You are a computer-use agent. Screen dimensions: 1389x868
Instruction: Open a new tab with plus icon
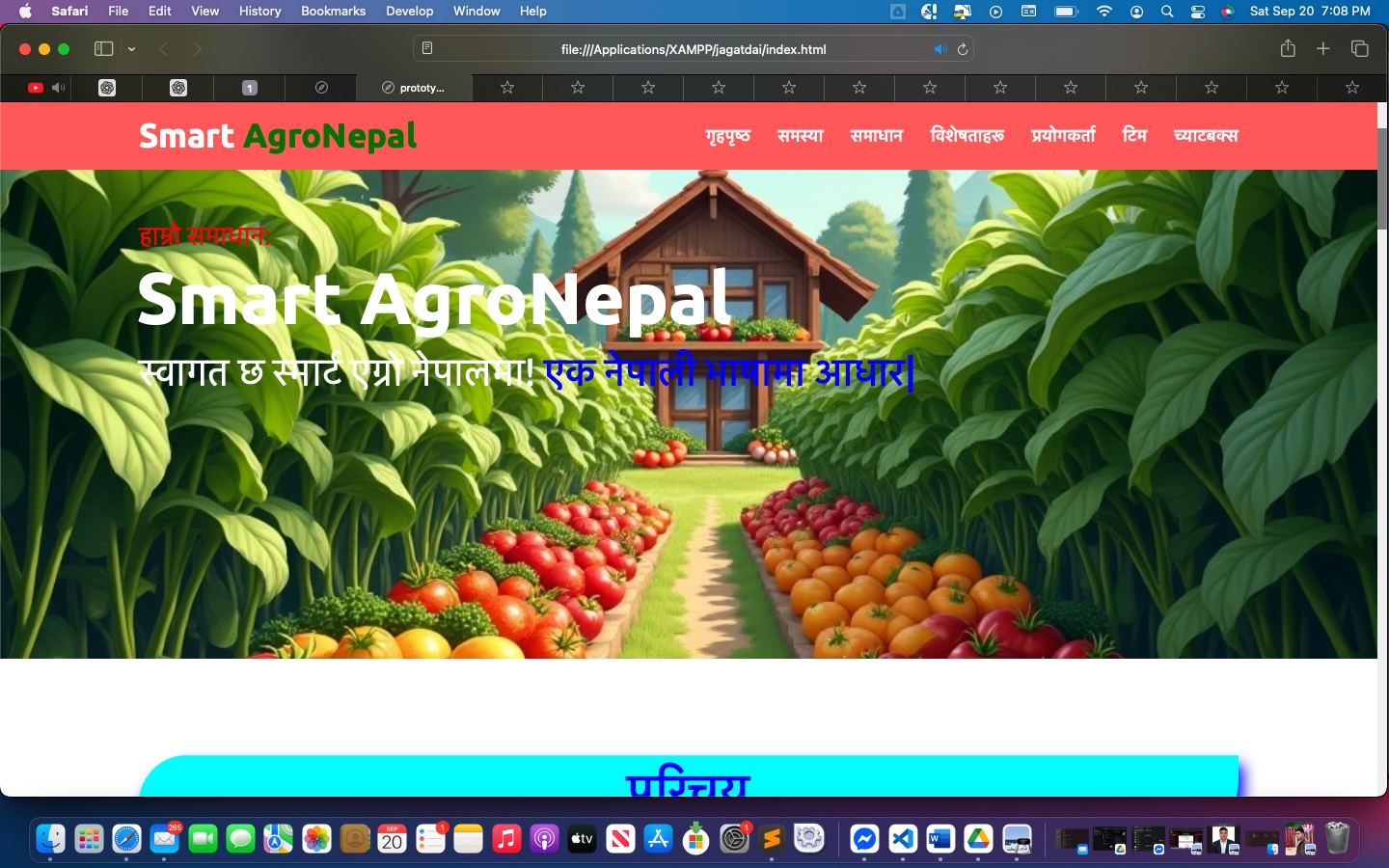(1323, 49)
